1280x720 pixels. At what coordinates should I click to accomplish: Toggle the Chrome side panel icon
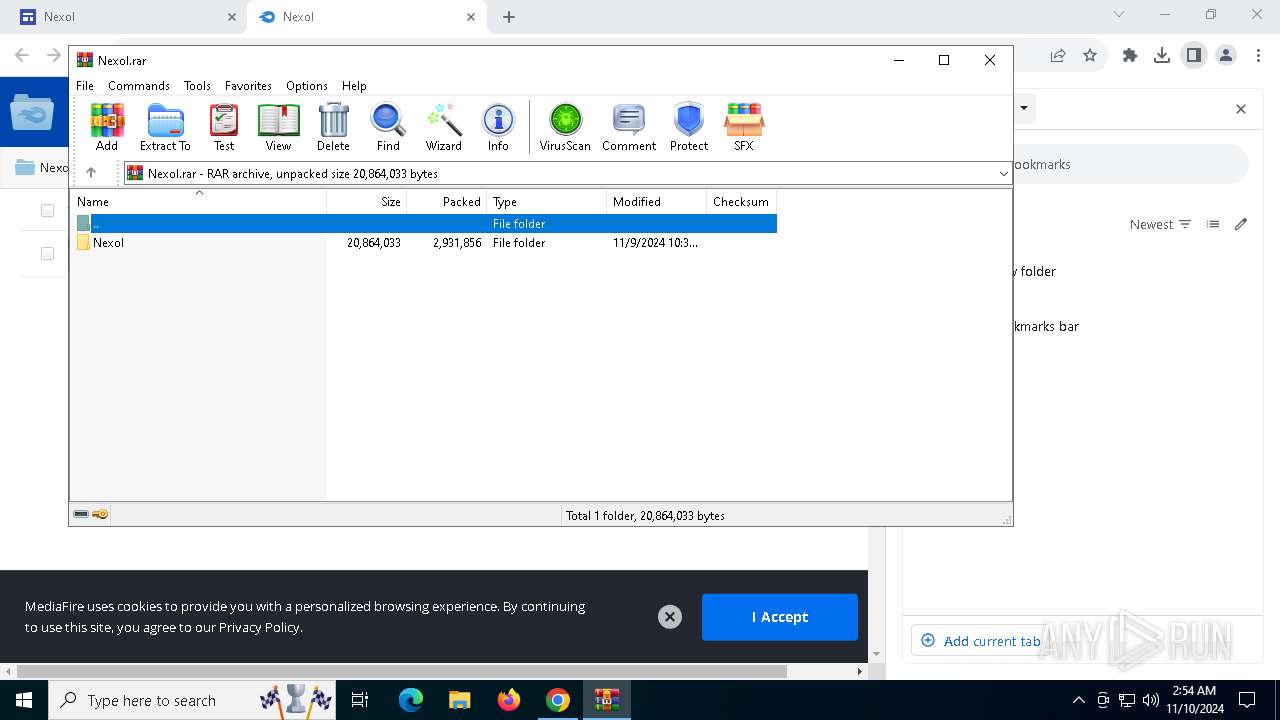pos(1194,56)
